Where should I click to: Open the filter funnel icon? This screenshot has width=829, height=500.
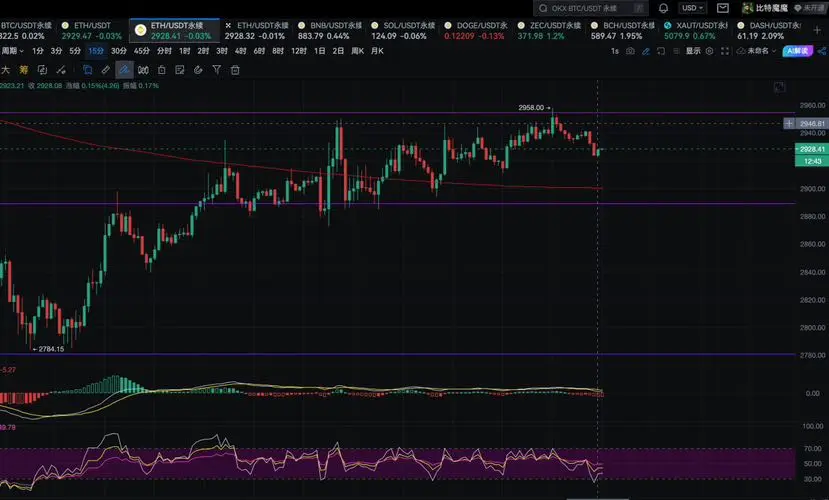pos(217,70)
